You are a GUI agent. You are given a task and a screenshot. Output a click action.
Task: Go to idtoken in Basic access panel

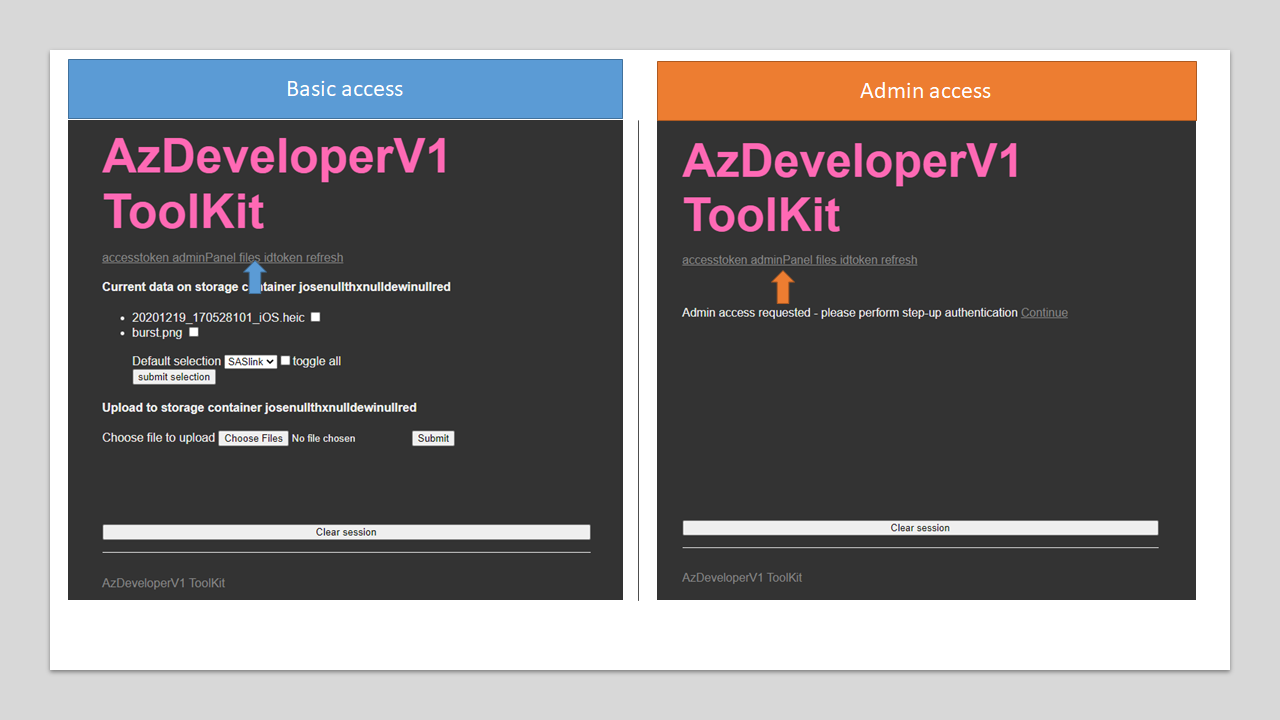(283, 258)
